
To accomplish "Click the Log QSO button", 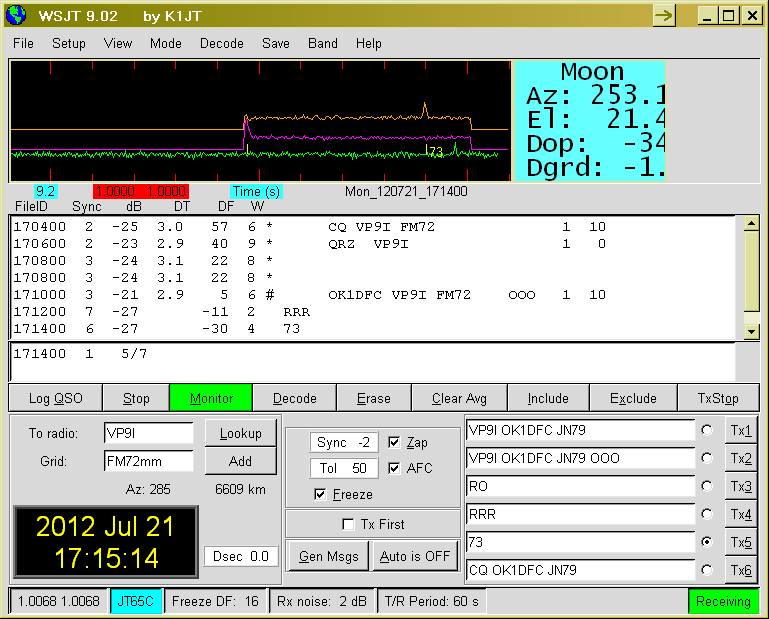I will [x=55, y=398].
